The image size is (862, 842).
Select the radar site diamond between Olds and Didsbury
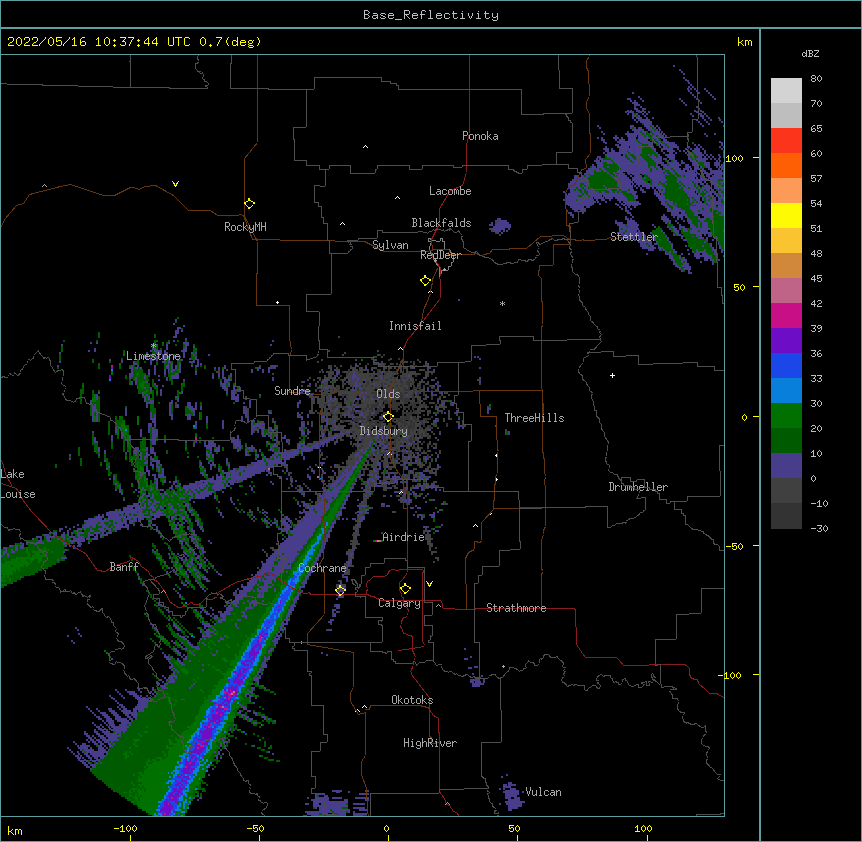(388, 416)
